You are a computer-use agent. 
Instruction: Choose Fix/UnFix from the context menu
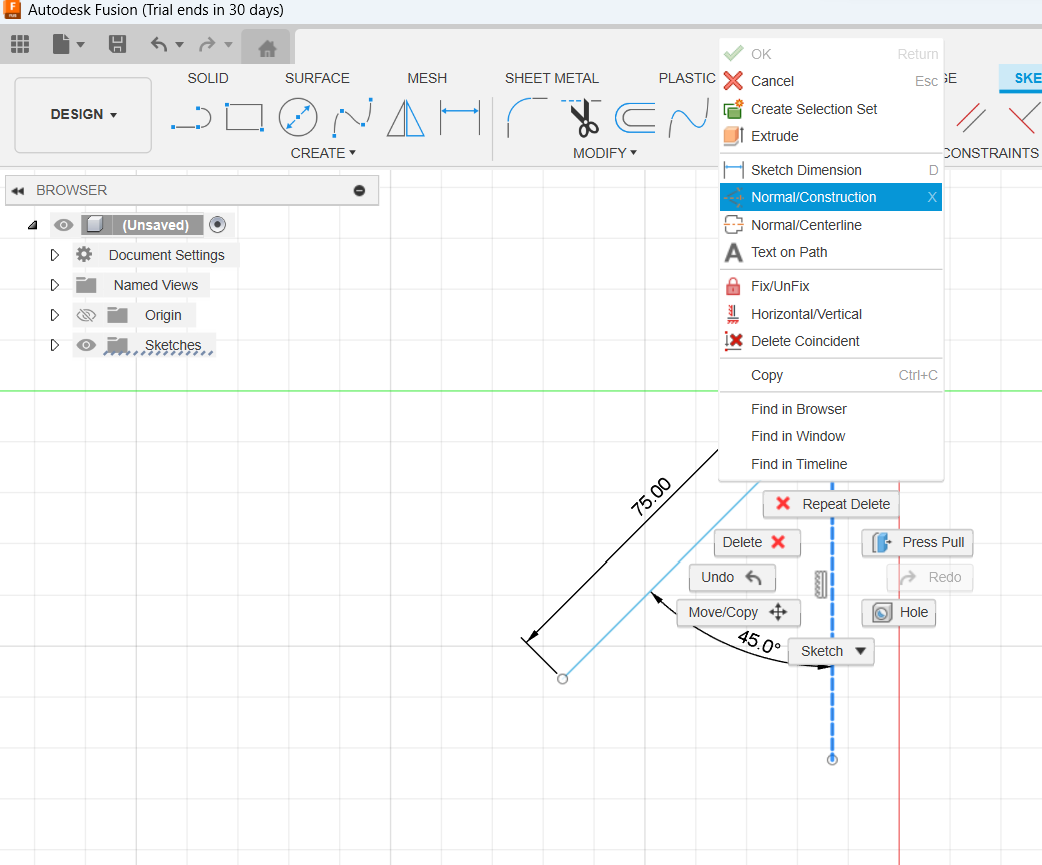(831, 286)
